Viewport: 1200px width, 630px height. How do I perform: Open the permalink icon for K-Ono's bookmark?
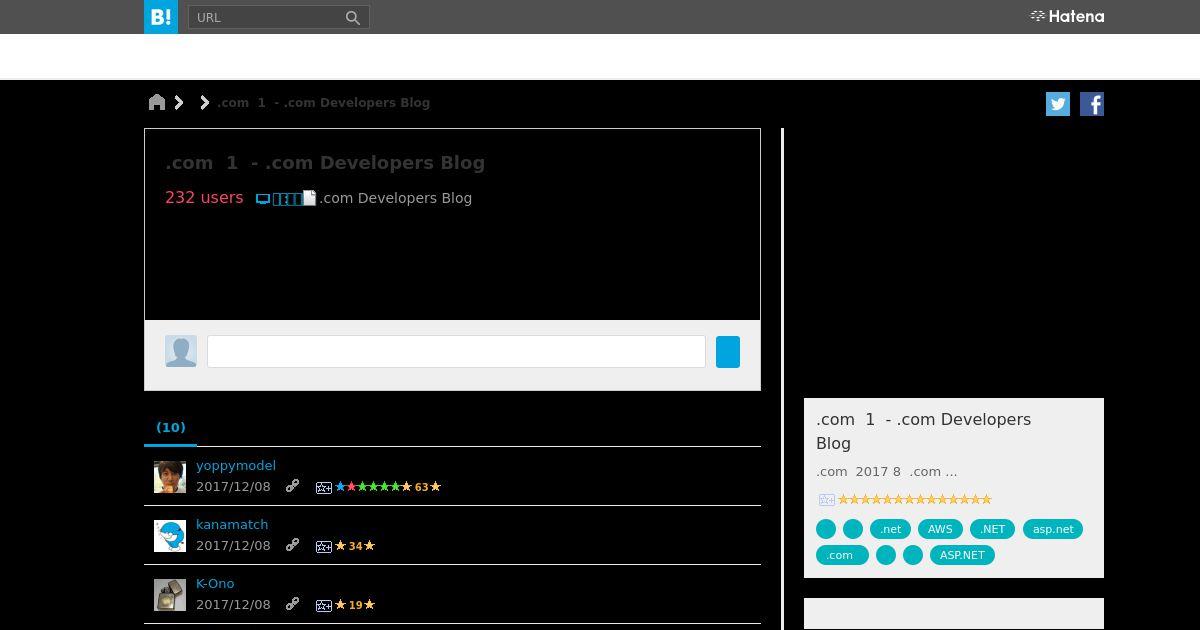coord(292,604)
